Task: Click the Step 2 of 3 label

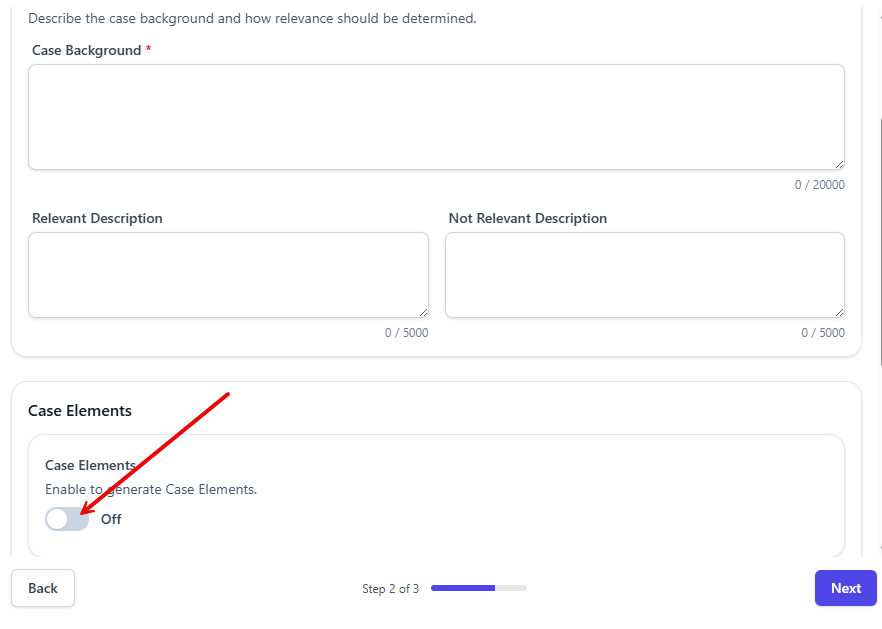Action: pos(390,589)
